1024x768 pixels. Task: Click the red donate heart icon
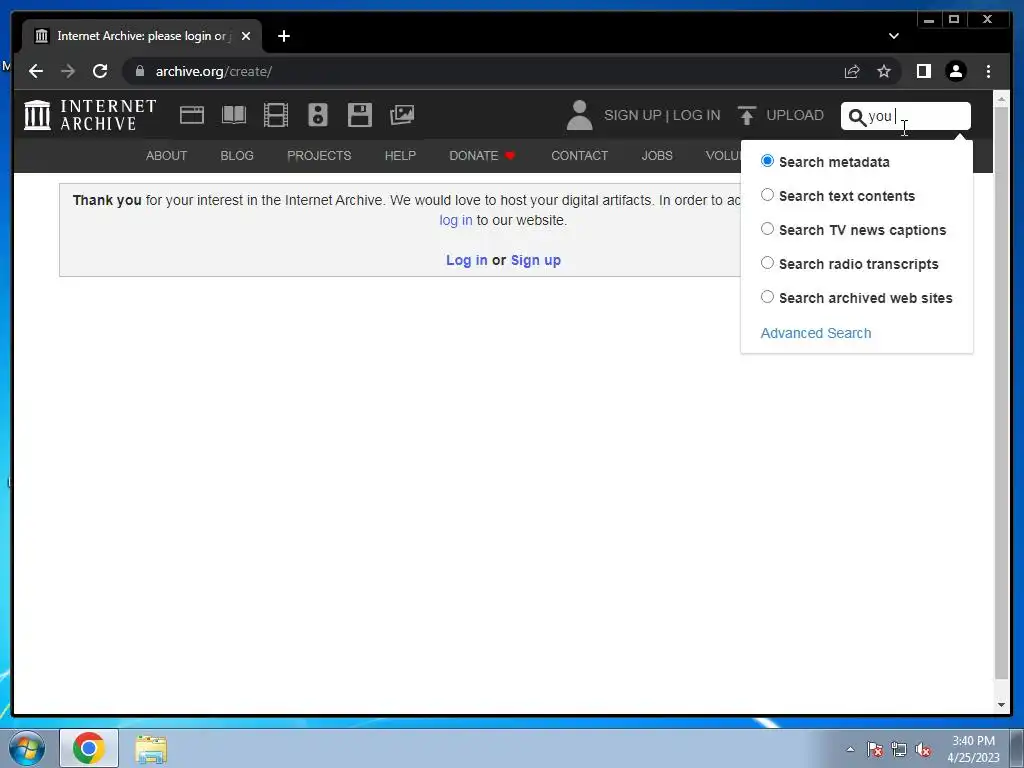(x=510, y=155)
